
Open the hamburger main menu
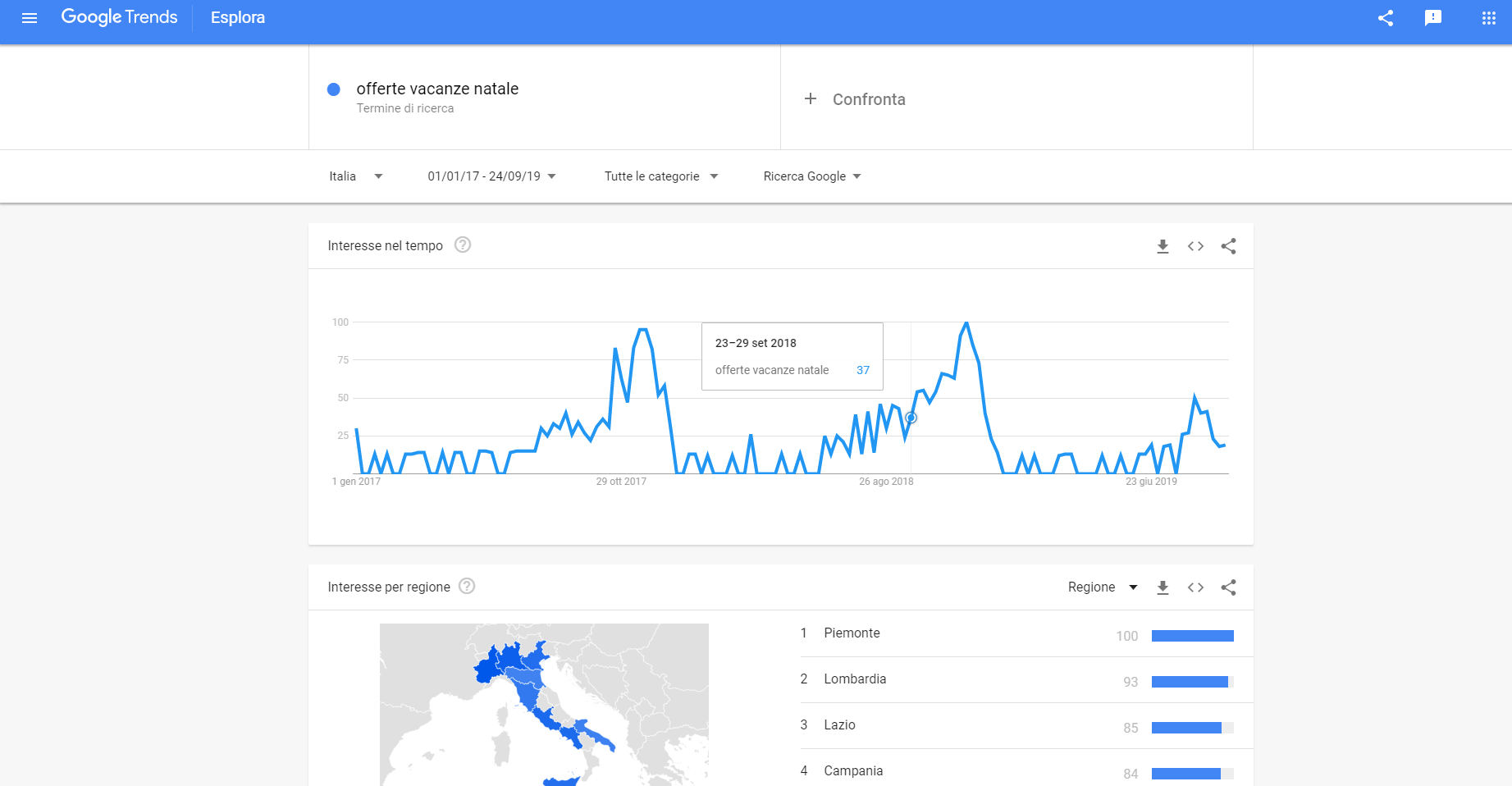pos(30,18)
